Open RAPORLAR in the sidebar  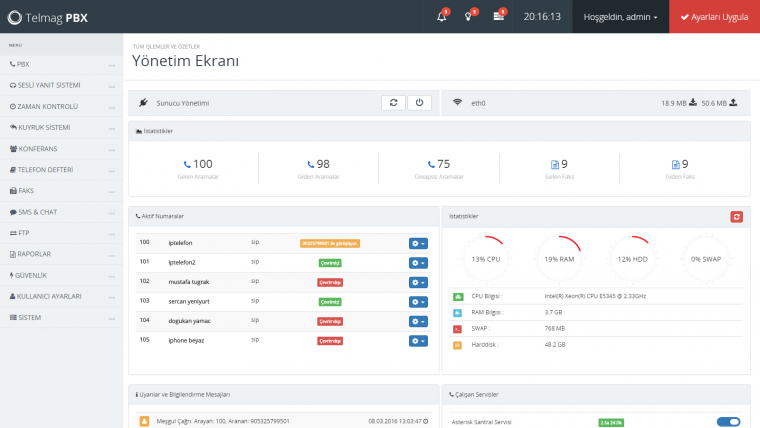coord(62,254)
